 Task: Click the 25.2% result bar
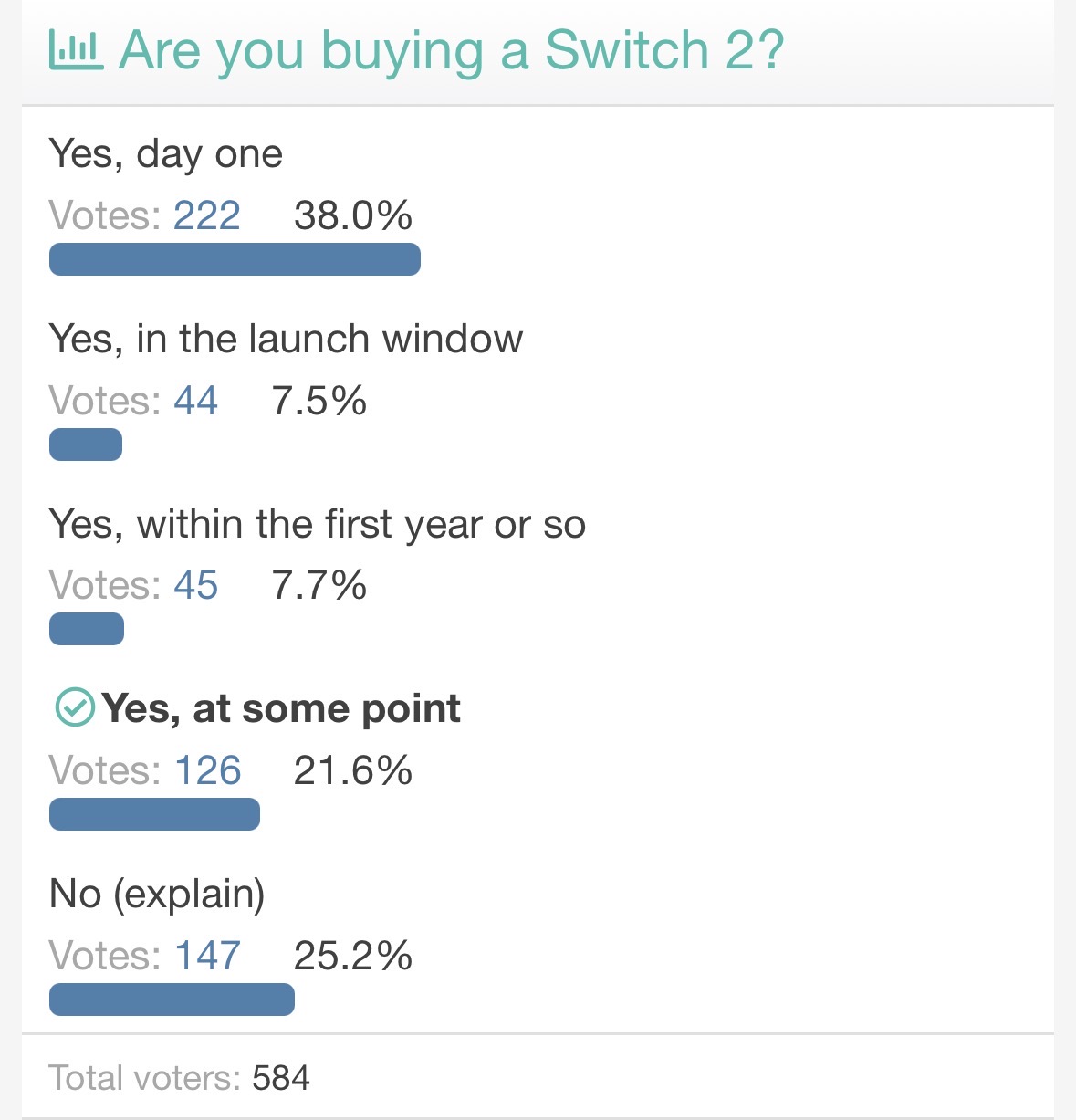(x=172, y=1000)
